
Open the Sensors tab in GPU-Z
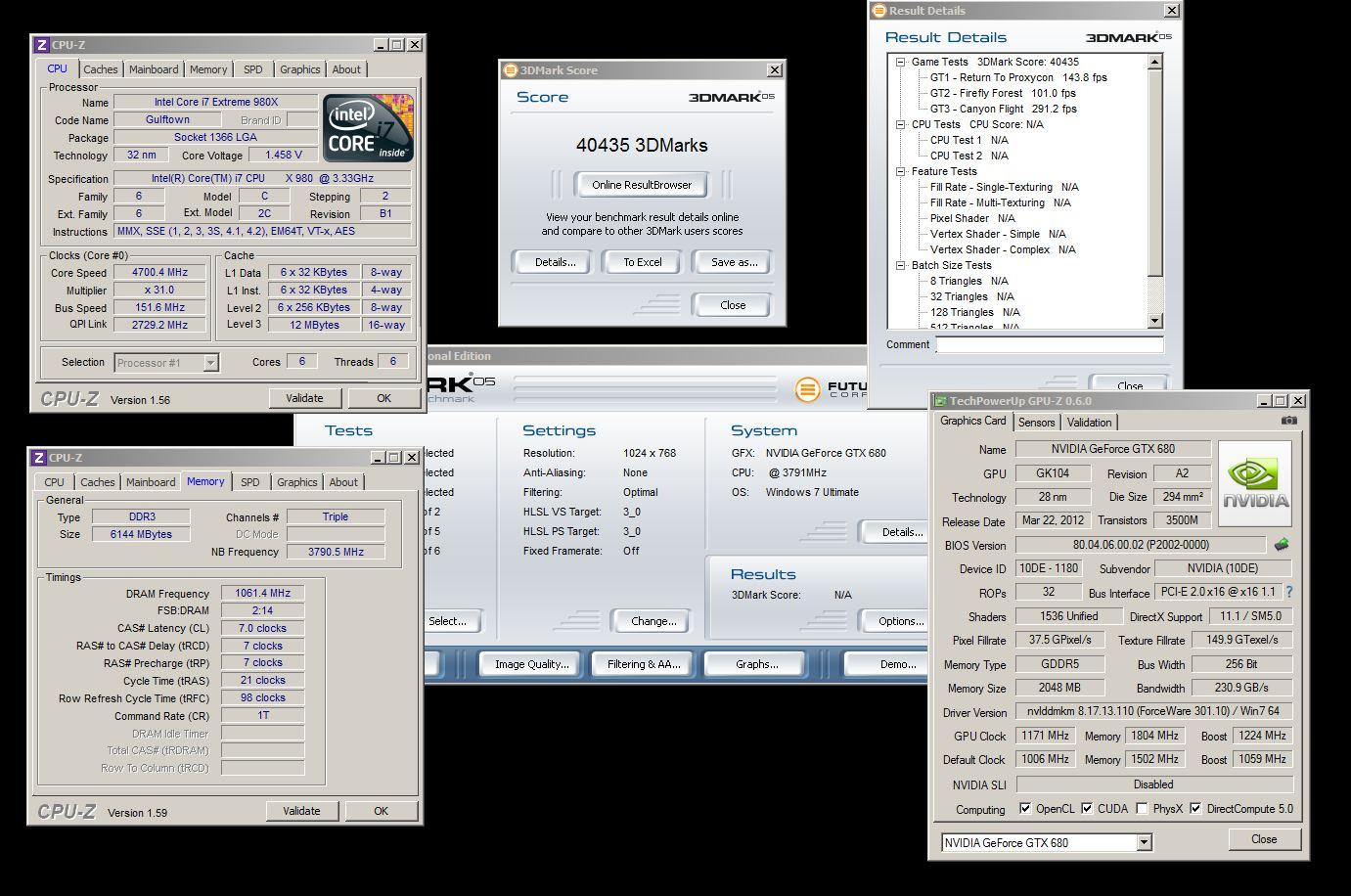click(x=1036, y=423)
